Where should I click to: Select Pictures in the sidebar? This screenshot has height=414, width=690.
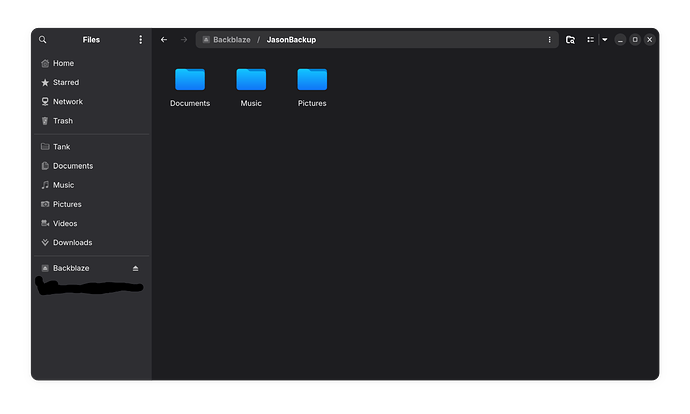[x=92, y=204]
